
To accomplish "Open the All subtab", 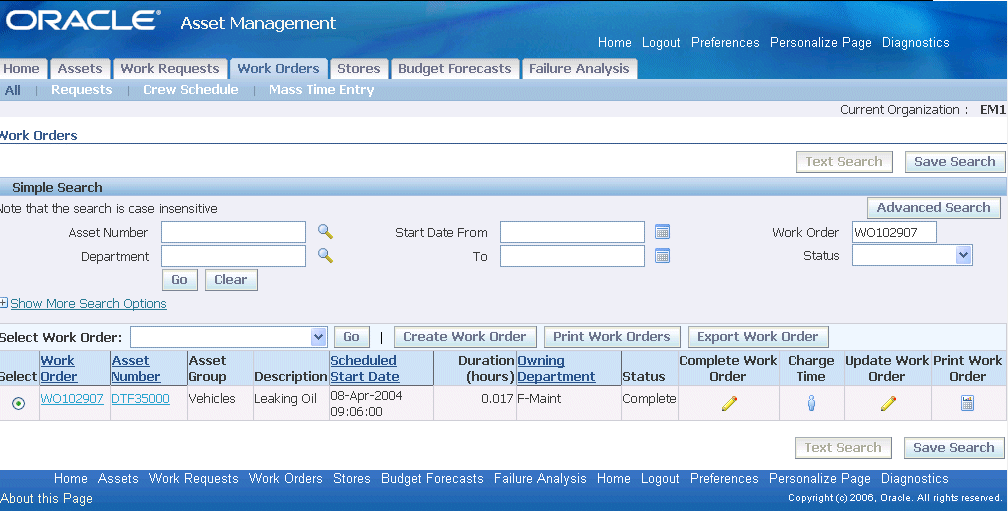I will pyautogui.click(x=13, y=90).
